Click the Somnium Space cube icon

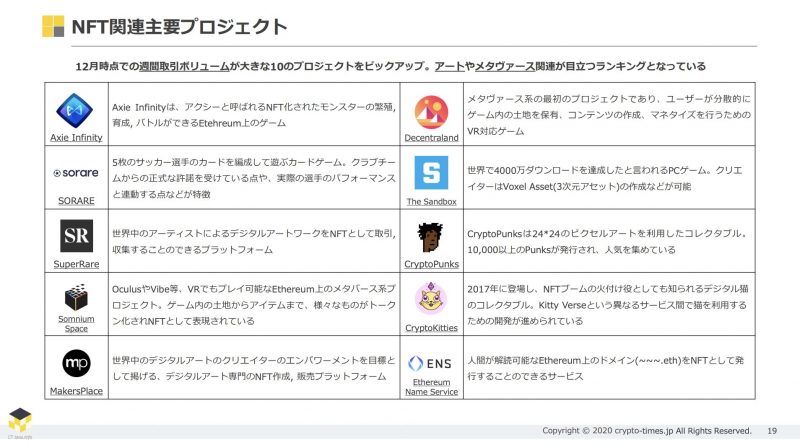76,297
